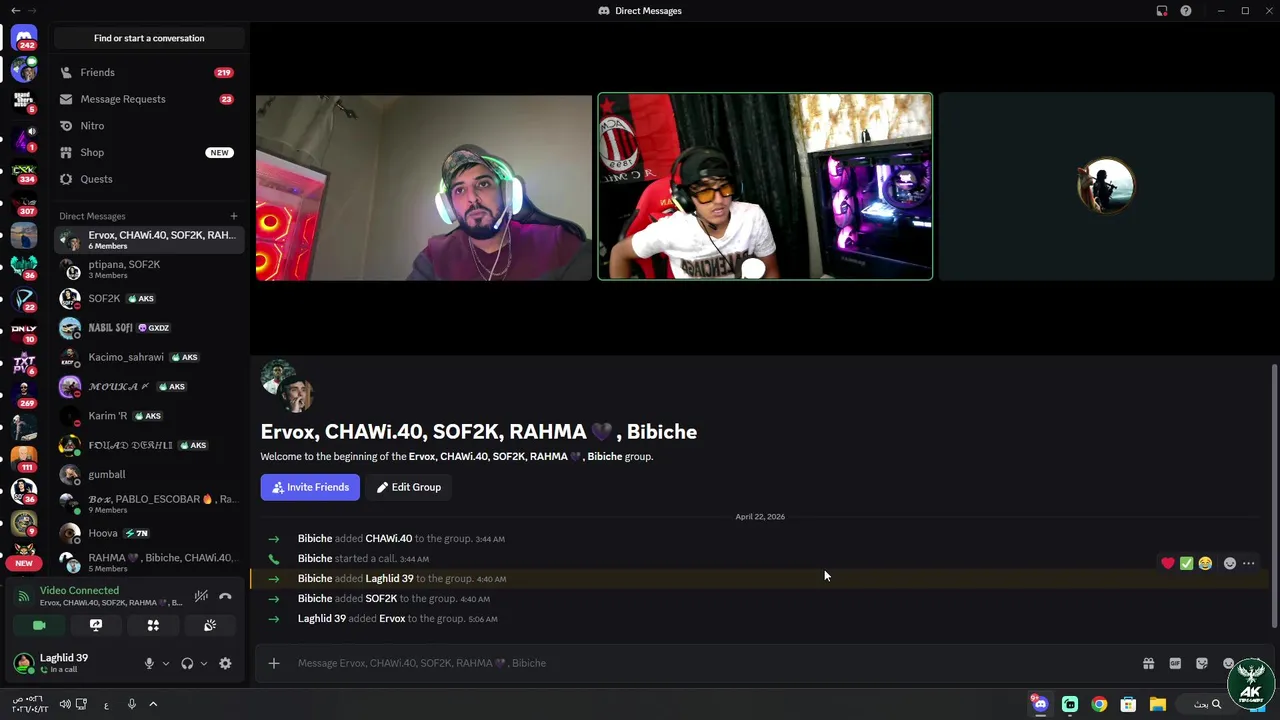
Task: Open Chrome from Windows taskbar
Action: coord(1099,704)
